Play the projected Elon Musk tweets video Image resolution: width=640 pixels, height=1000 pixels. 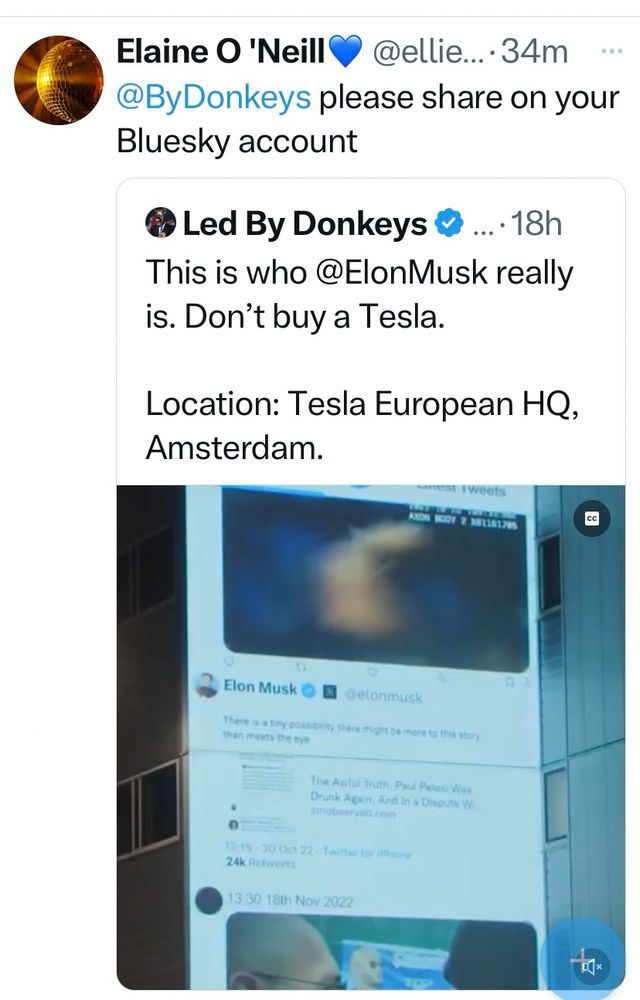(x=370, y=737)
